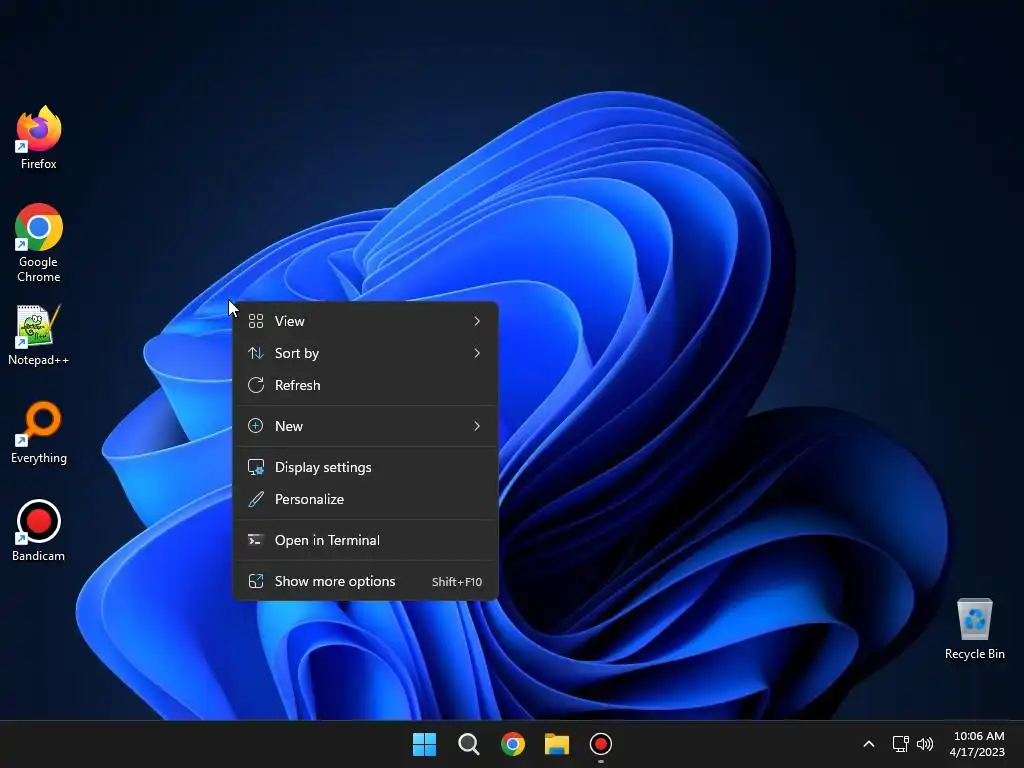Select the Notepad++ desktop shortcut
This screenshot has height=768, width=1024.
coord(39,335)
